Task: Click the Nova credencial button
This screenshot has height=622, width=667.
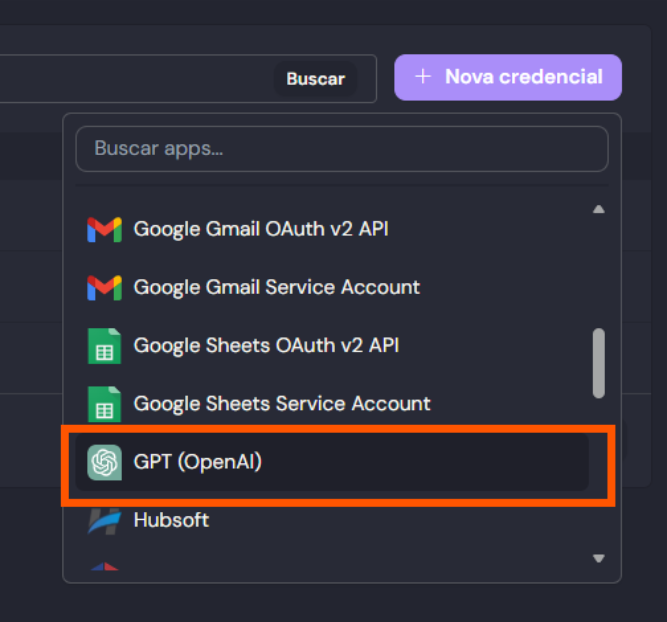Action: point(508,77)
